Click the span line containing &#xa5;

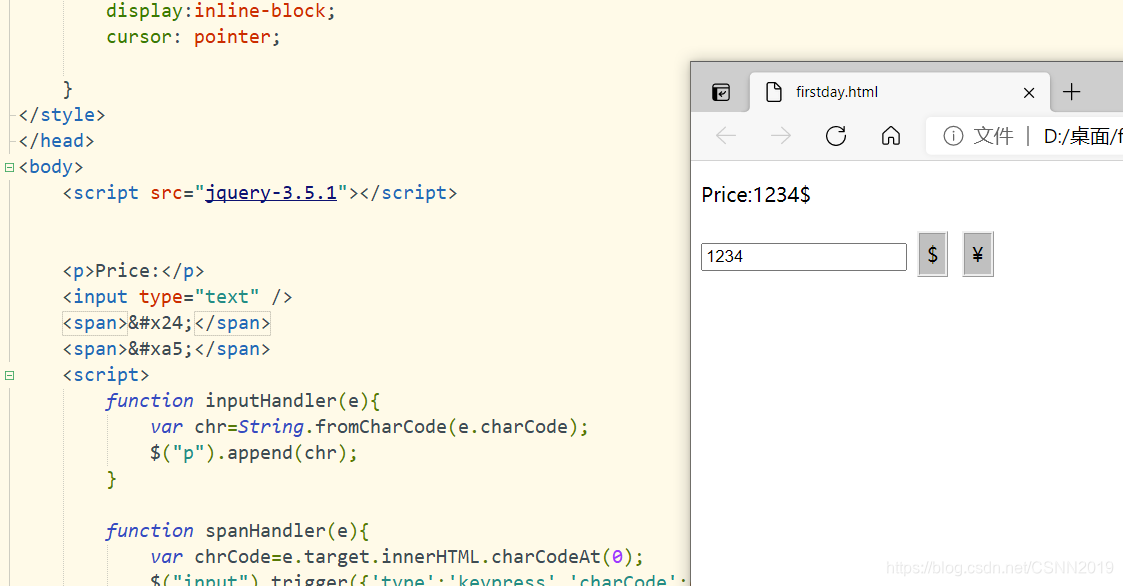(x=166, y=349)
